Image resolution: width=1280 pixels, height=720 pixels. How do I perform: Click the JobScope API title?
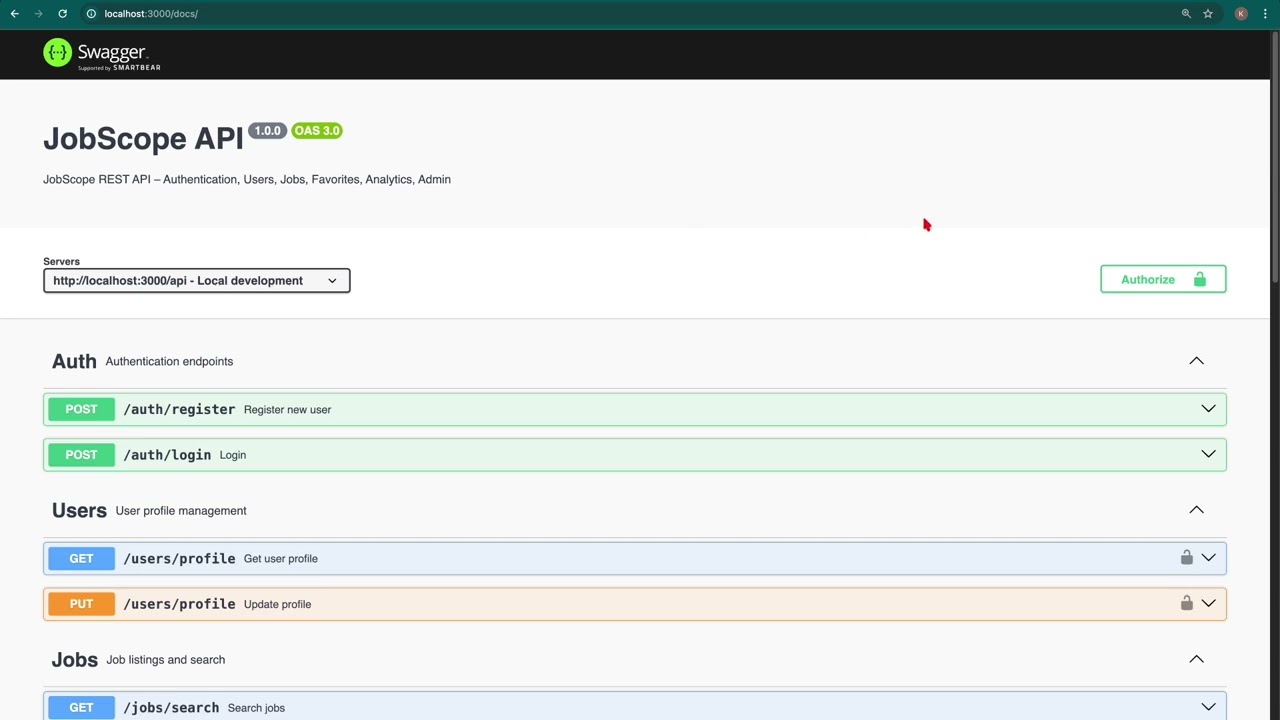pyautogui.click(x=143, y=138)
